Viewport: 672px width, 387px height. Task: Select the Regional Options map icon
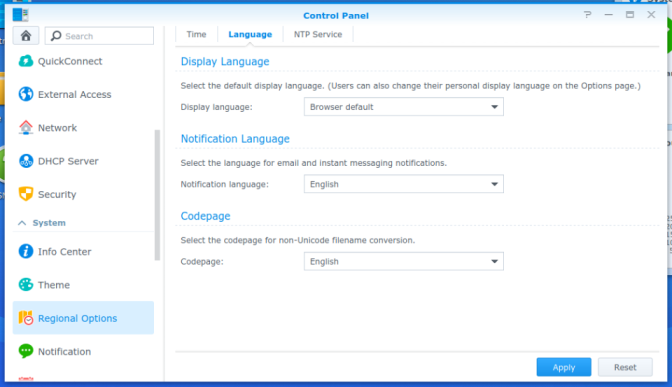point(26,318)
